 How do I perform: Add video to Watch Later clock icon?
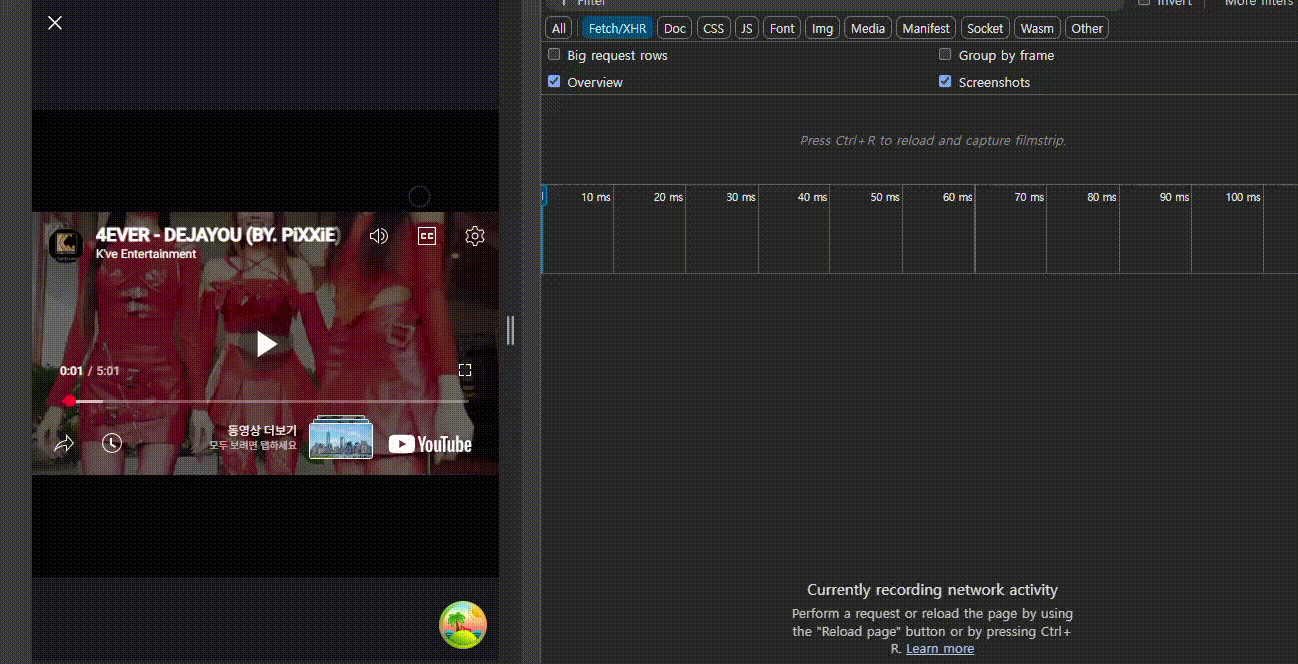click(x=112, y=443)
